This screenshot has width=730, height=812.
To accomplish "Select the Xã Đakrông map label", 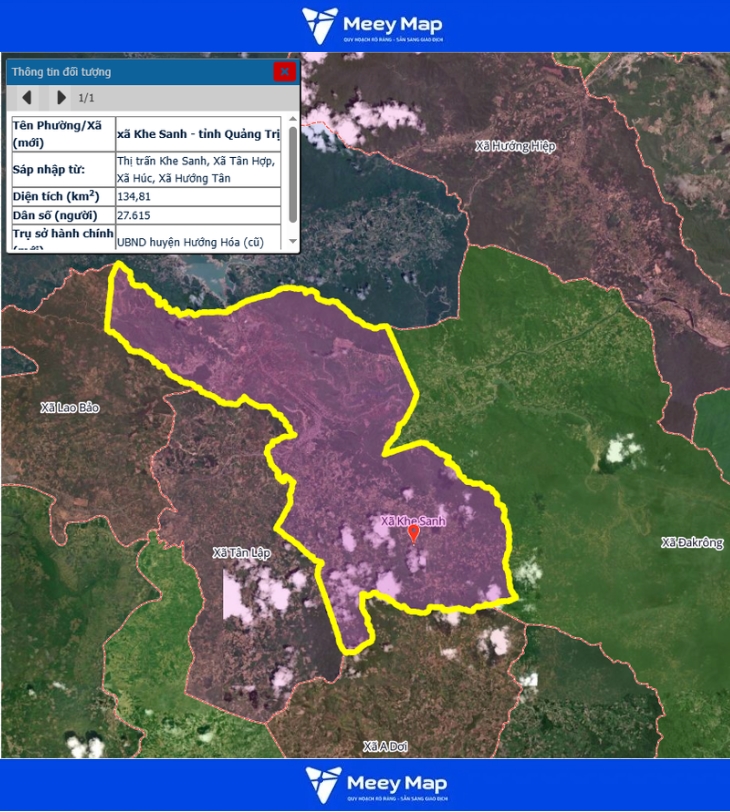I will point(691,543).
